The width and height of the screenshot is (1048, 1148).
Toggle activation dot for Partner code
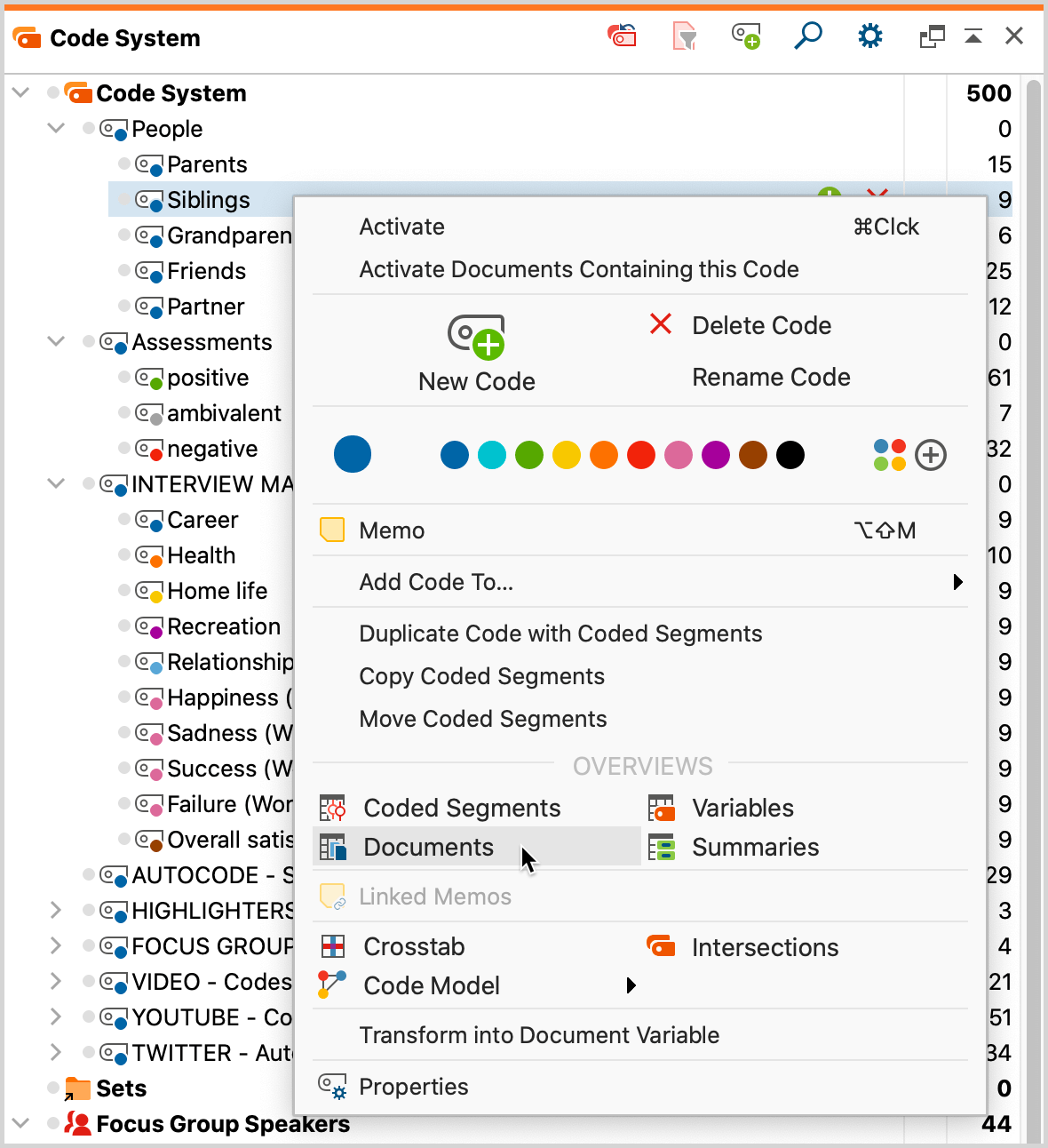tap(124, 306)
